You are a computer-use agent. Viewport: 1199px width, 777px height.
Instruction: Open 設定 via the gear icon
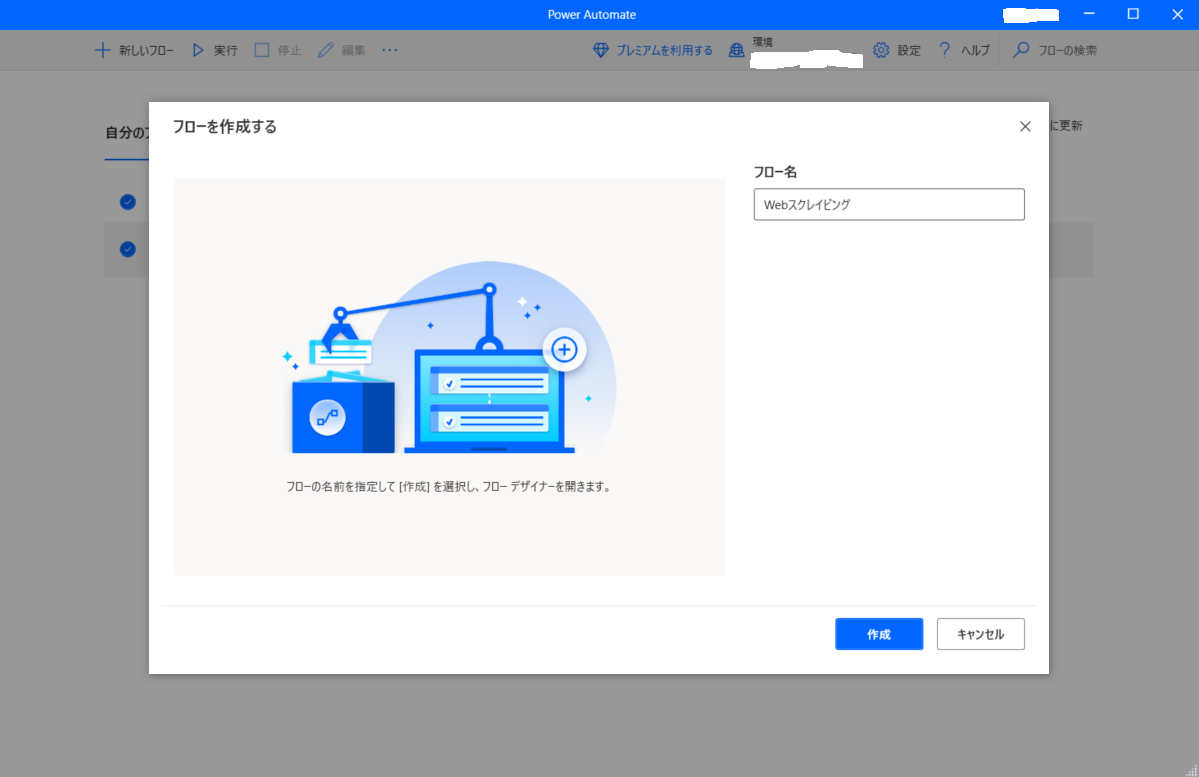[x=881, y=50]
